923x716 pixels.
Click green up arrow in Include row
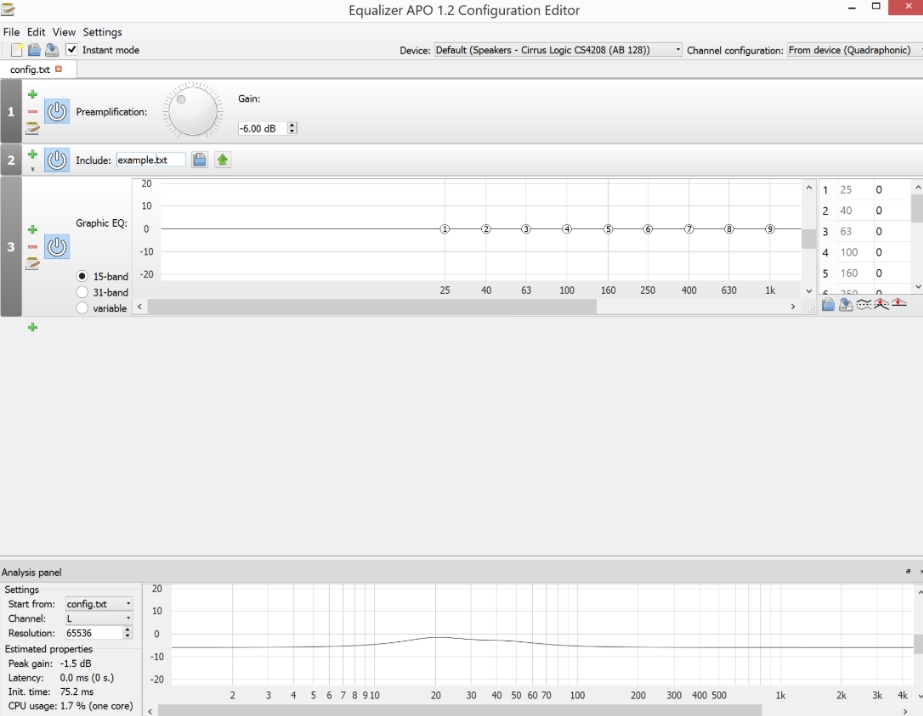[222, 160]
